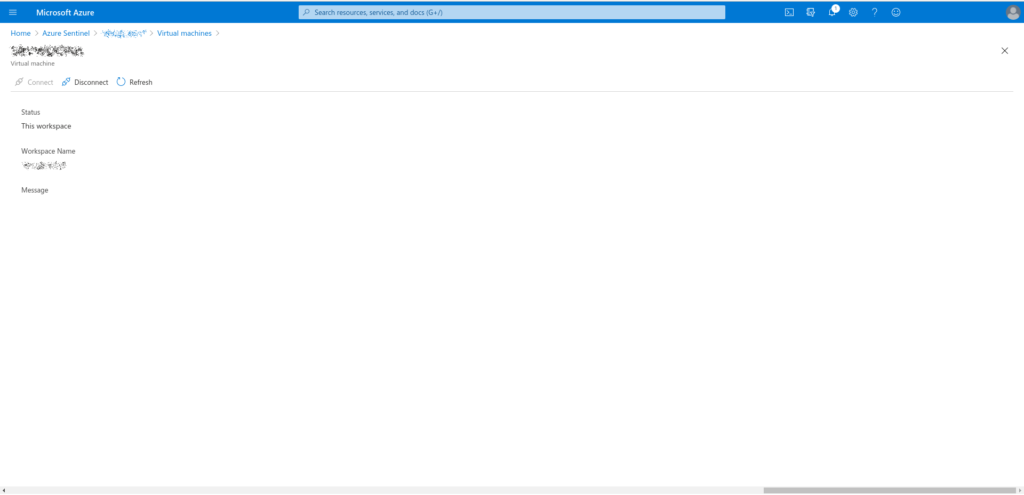
Task: Click the 'Message' label
Action: [35, 190]
